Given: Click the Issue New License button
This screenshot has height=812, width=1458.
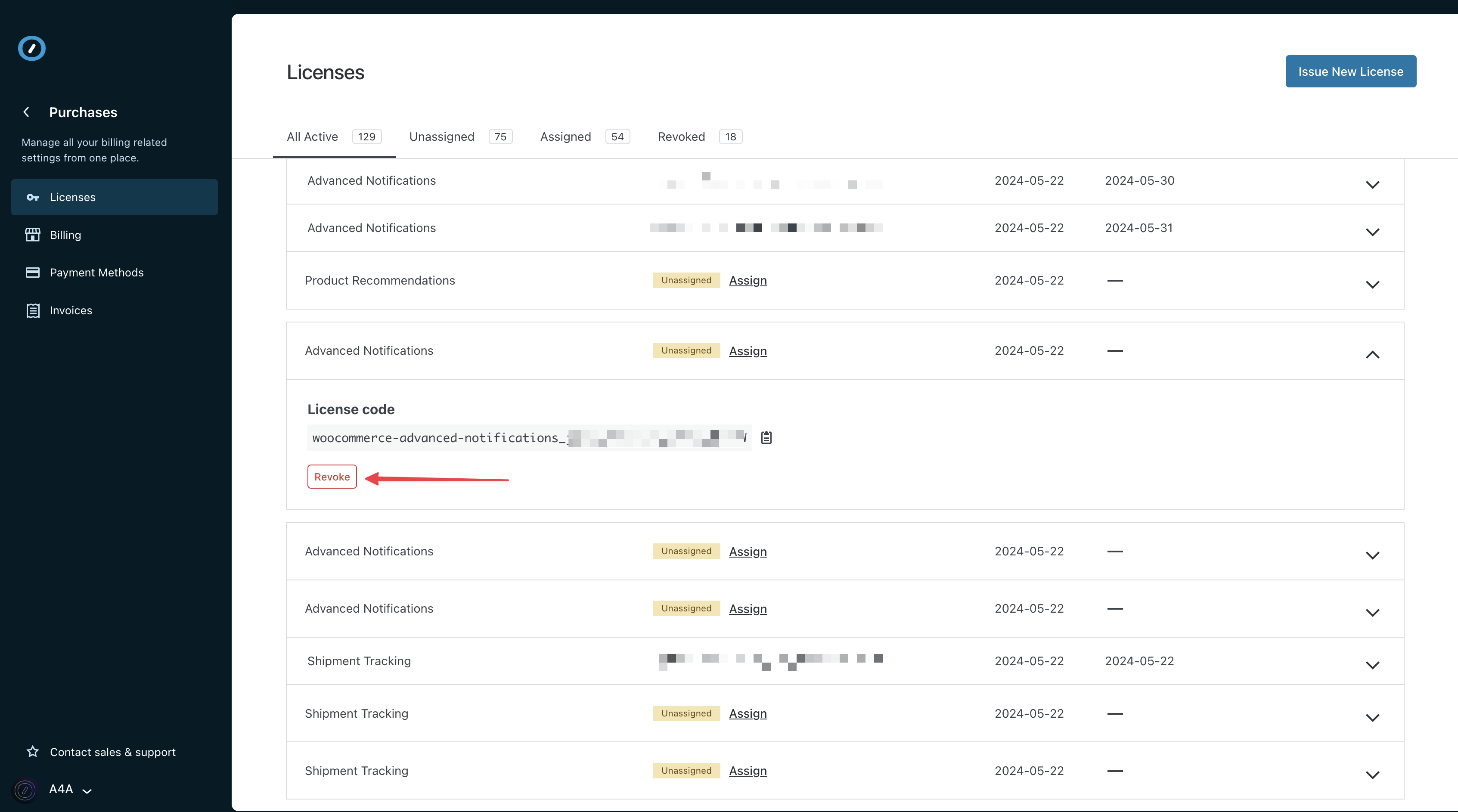Looking at the screenshot, I should (1350, 71).
